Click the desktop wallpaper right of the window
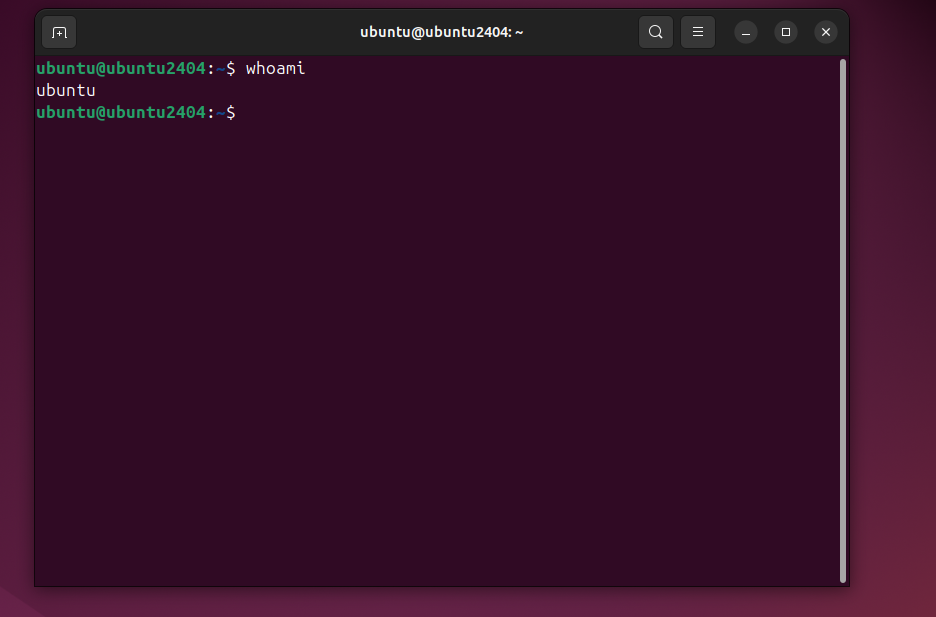Image resolution: width=936 pixels, height=617 pixels. pyautogui.click(x=892, y=300)
